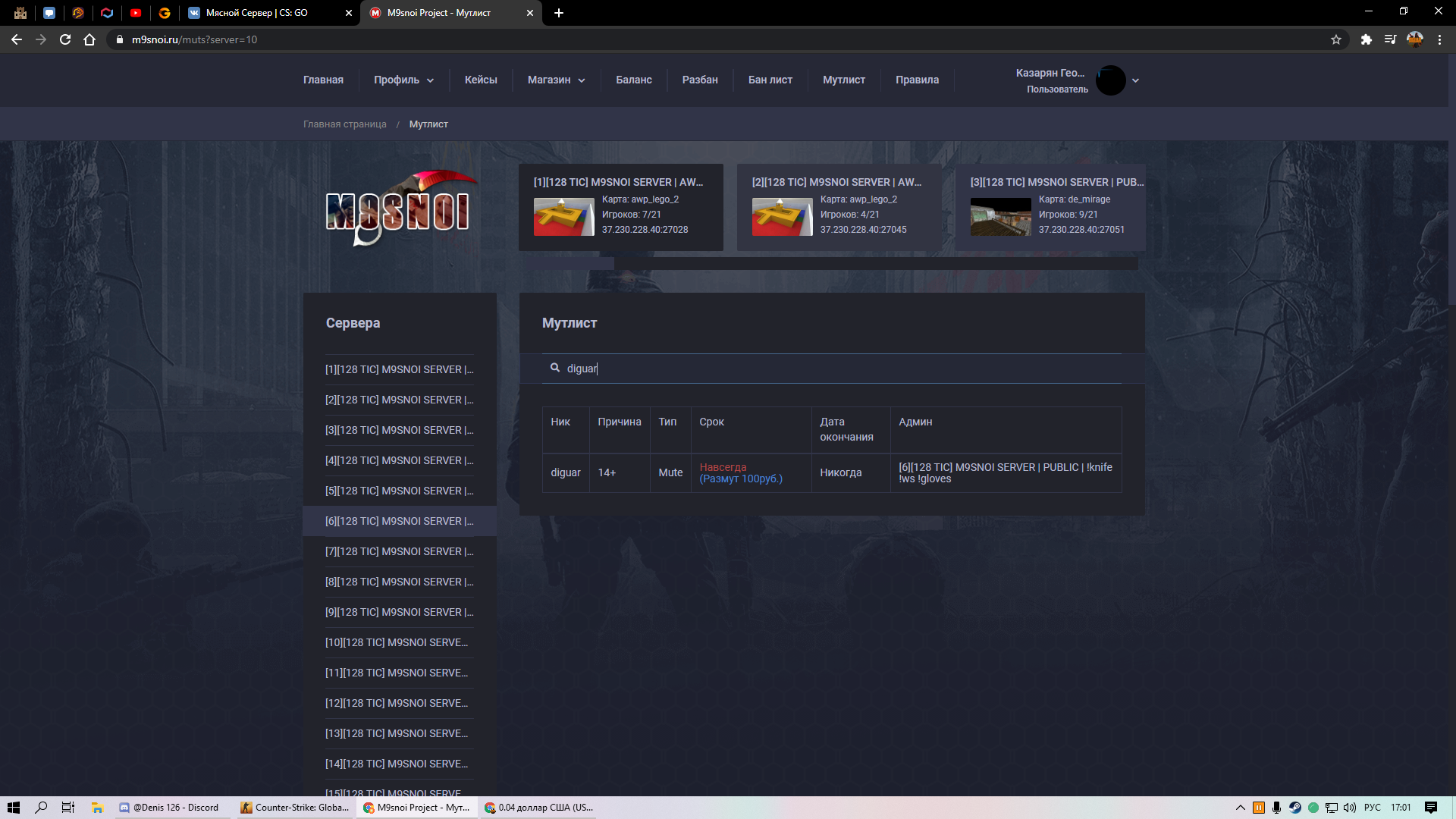Image resolution: width=1456 pixels, height=819 pixels.
Task: Open the Chrome extensions puzzle icon
Action: click(x=1366, y=39)
